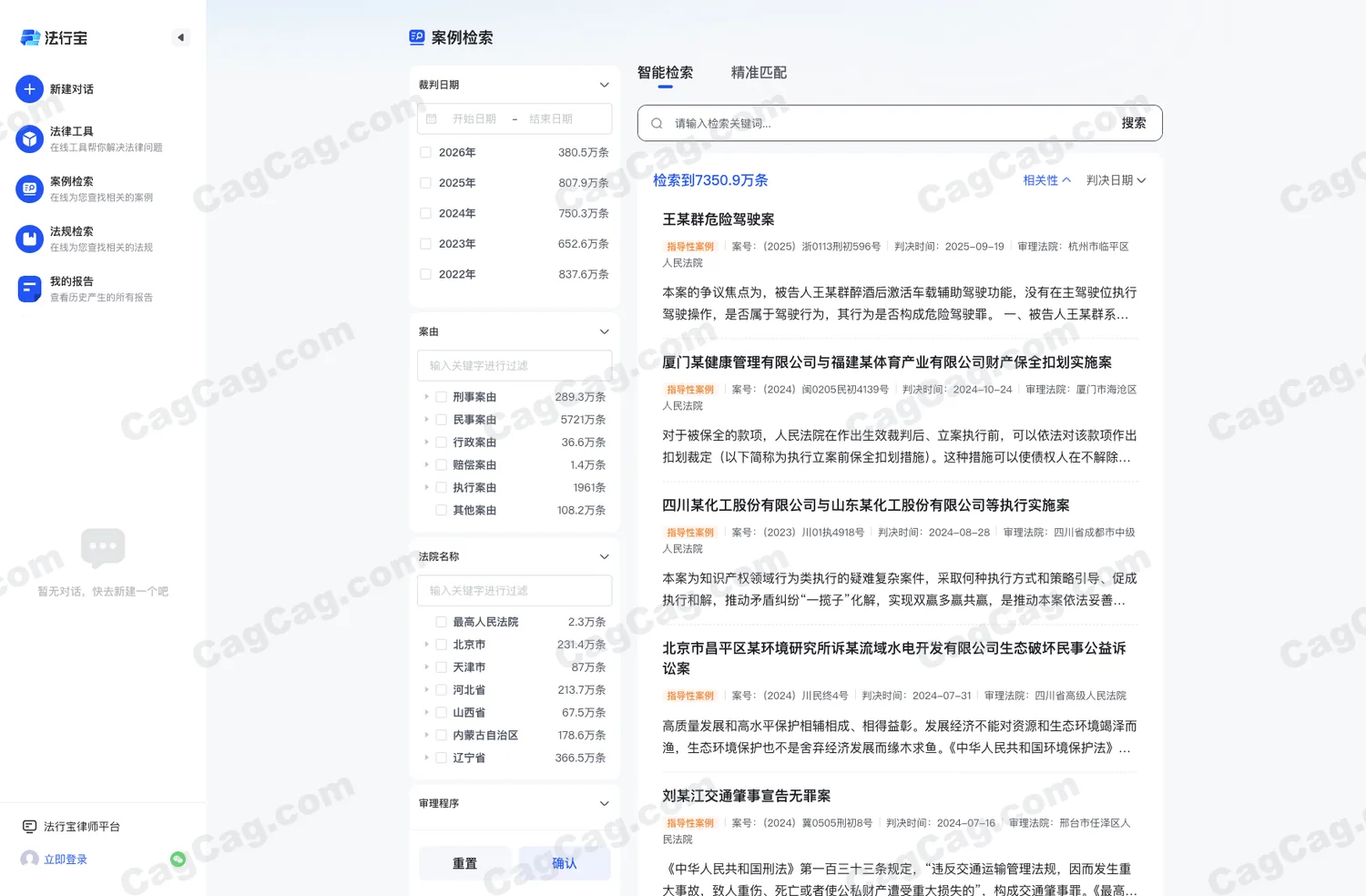
Task: Click the 法院名称 keyword filter input
Action: point(515,591)
